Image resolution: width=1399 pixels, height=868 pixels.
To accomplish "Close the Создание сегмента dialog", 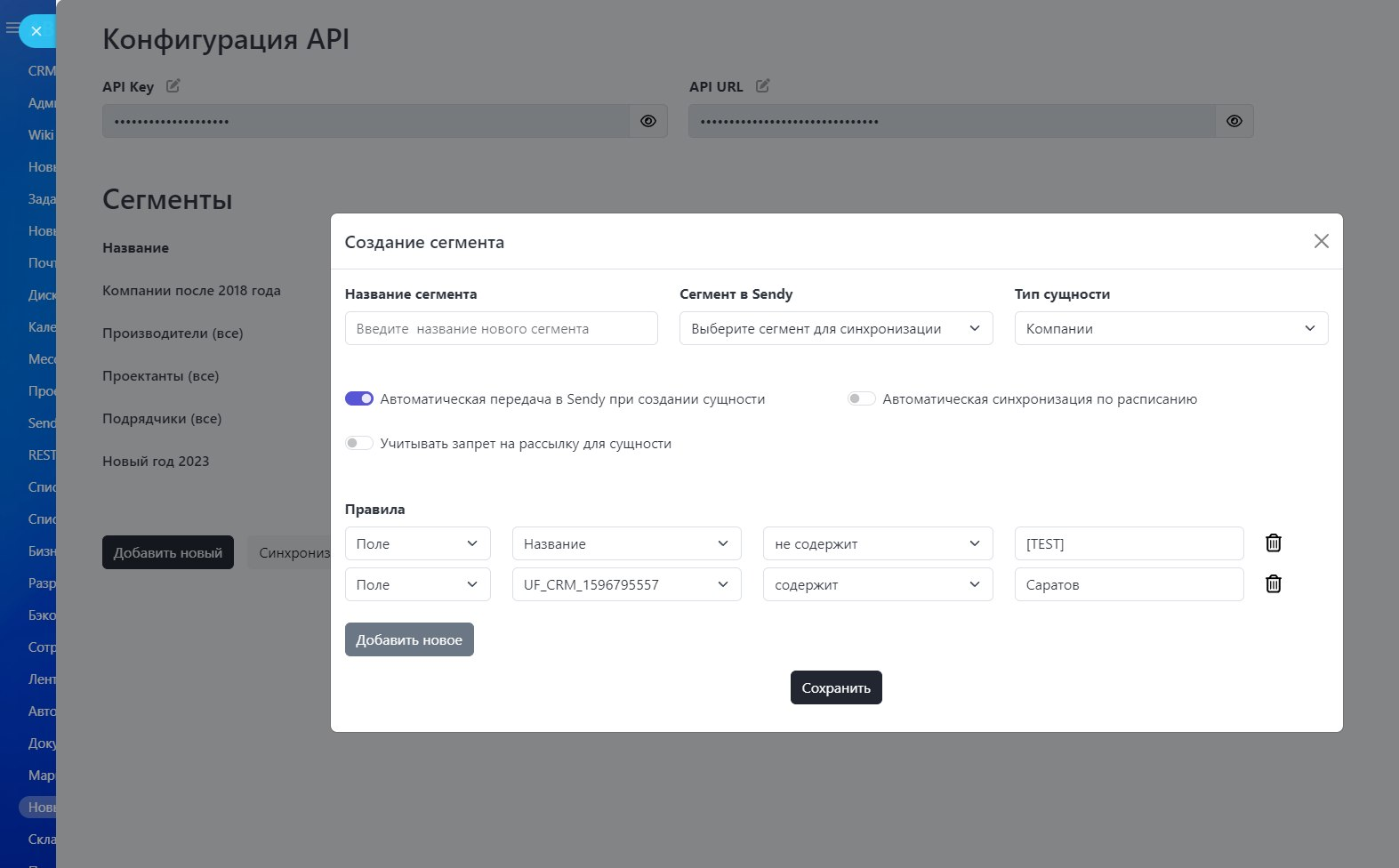I will (1321, 241).
